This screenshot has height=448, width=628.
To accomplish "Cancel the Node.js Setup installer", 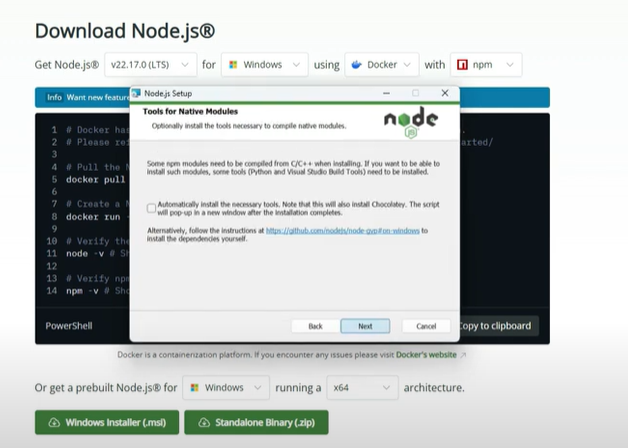I will pyautogui.click(x=426, y=326).
